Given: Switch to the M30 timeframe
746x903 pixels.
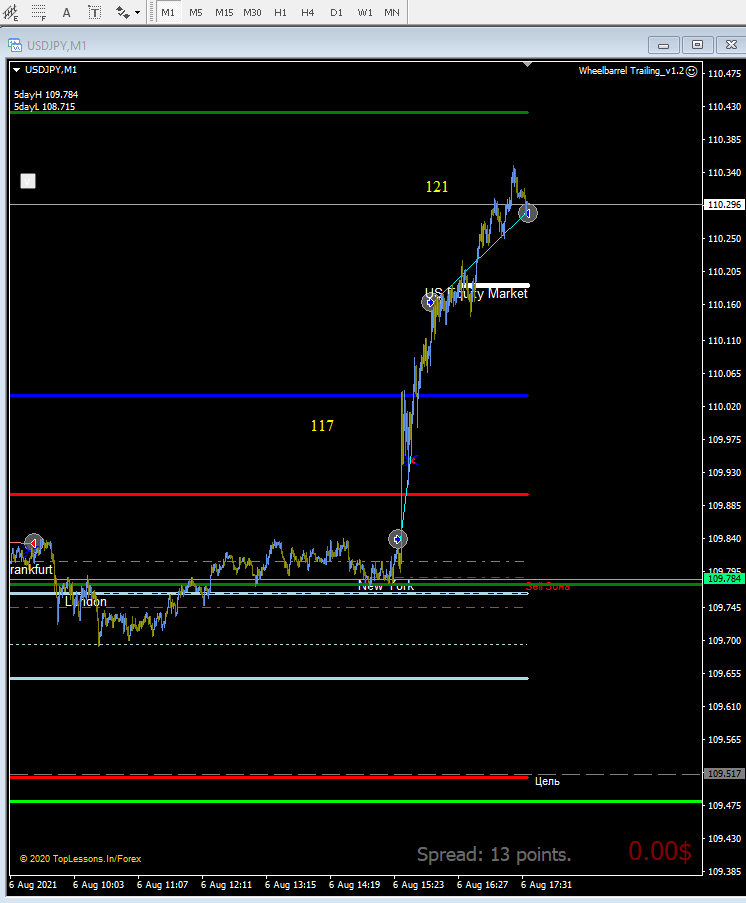Looking at the screenshot, I should point(252,12).
